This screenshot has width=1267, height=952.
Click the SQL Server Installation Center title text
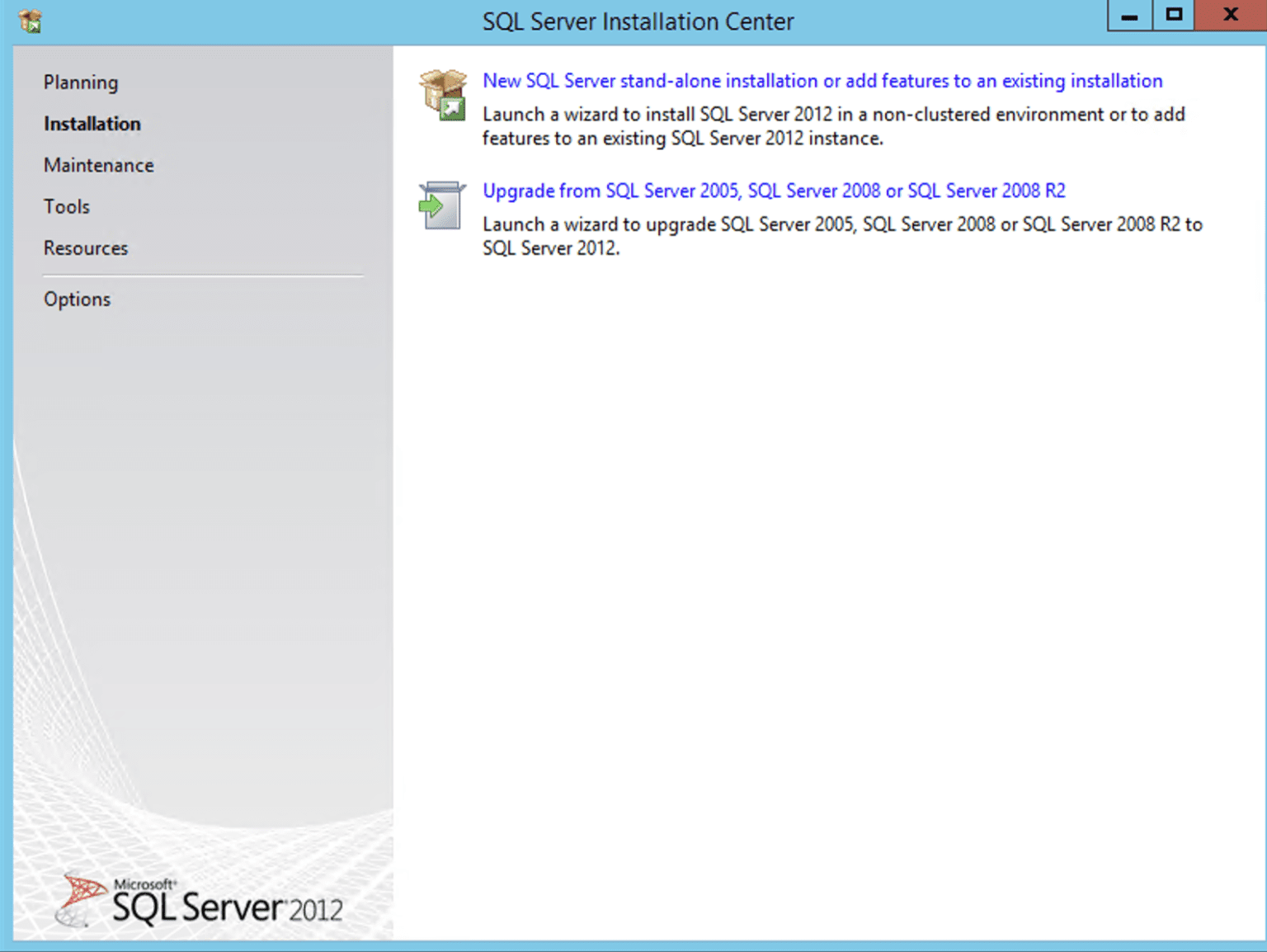coord(638,21)
